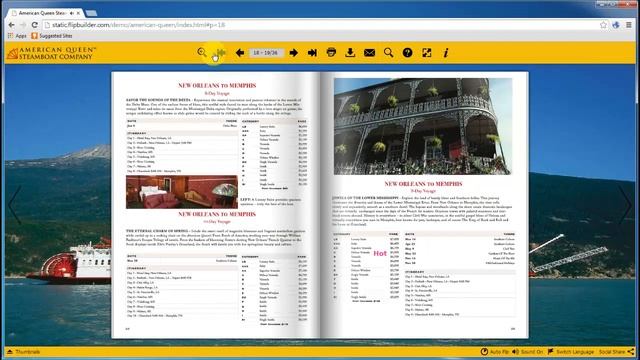640x360 pixels.
Task: Click the page number field 18-19/36
Action: coord(266,53)
